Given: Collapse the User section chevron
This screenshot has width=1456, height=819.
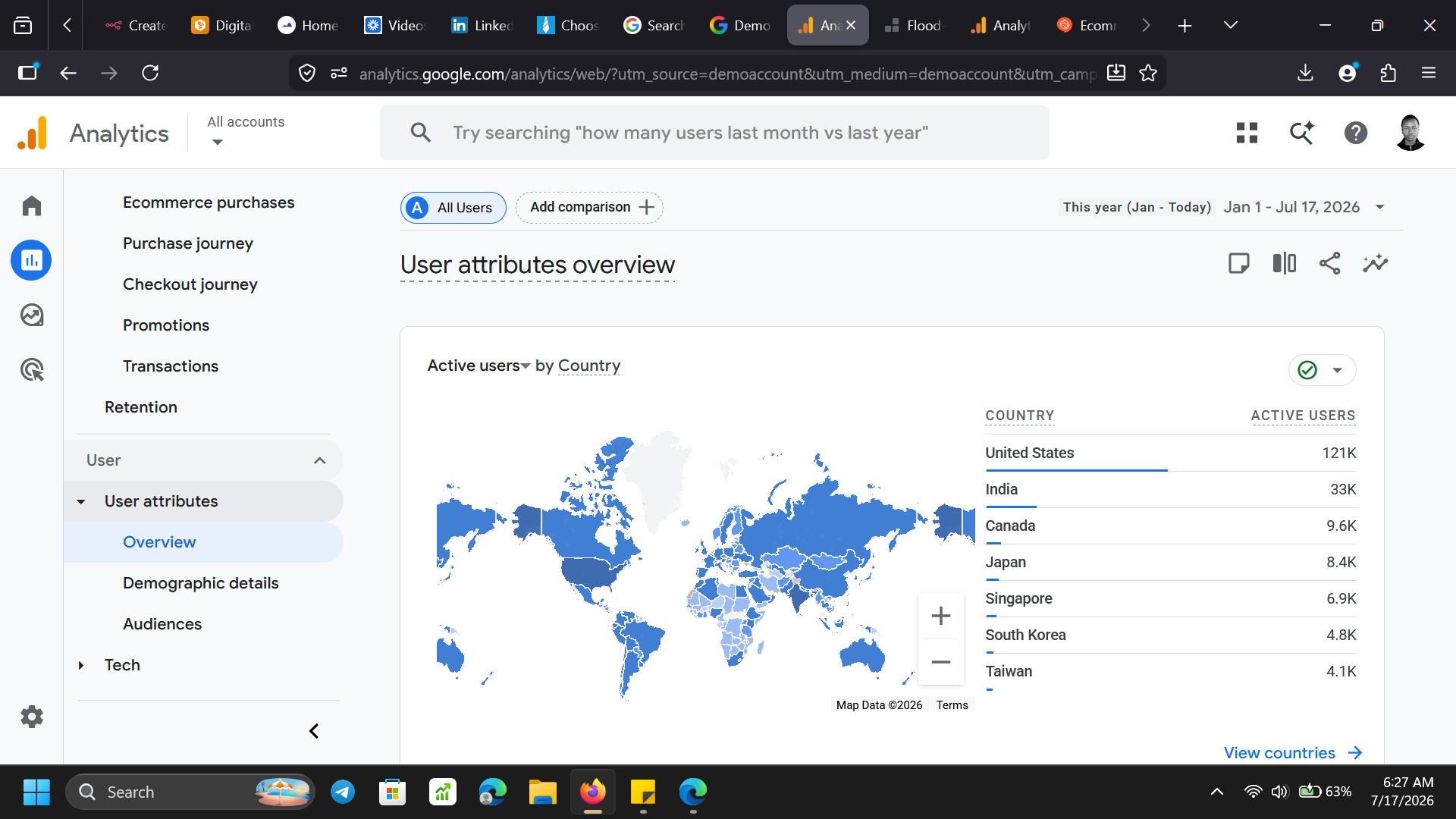Looking at the screenshot, I should pyautogui.click(x=320, y=460).
